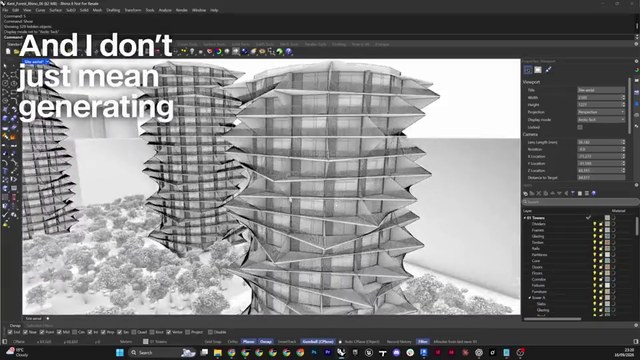This screenshot has width=640, height=360.
Task: Click the new sublayer icon in Layers toolbar
Action: click(532, 193)
